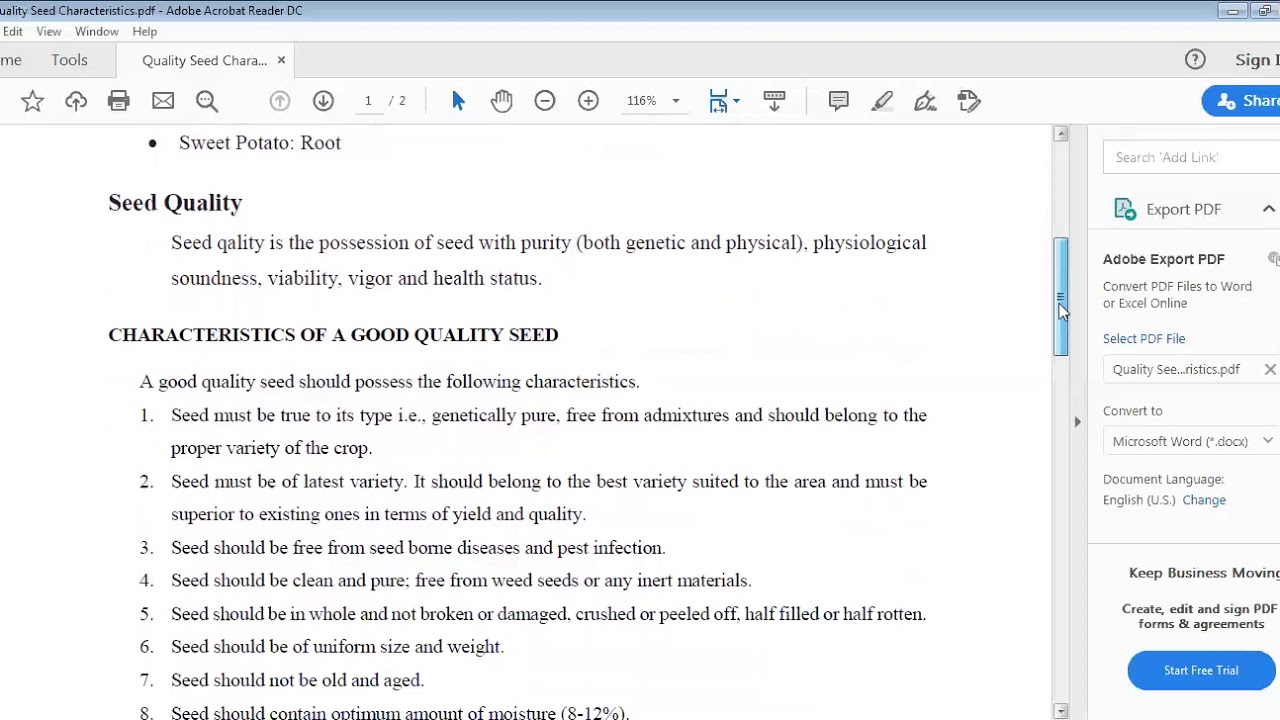Click the scrollbar down arrow
This screenshot has width=1280, height=720.
[x=1061, y=711]
